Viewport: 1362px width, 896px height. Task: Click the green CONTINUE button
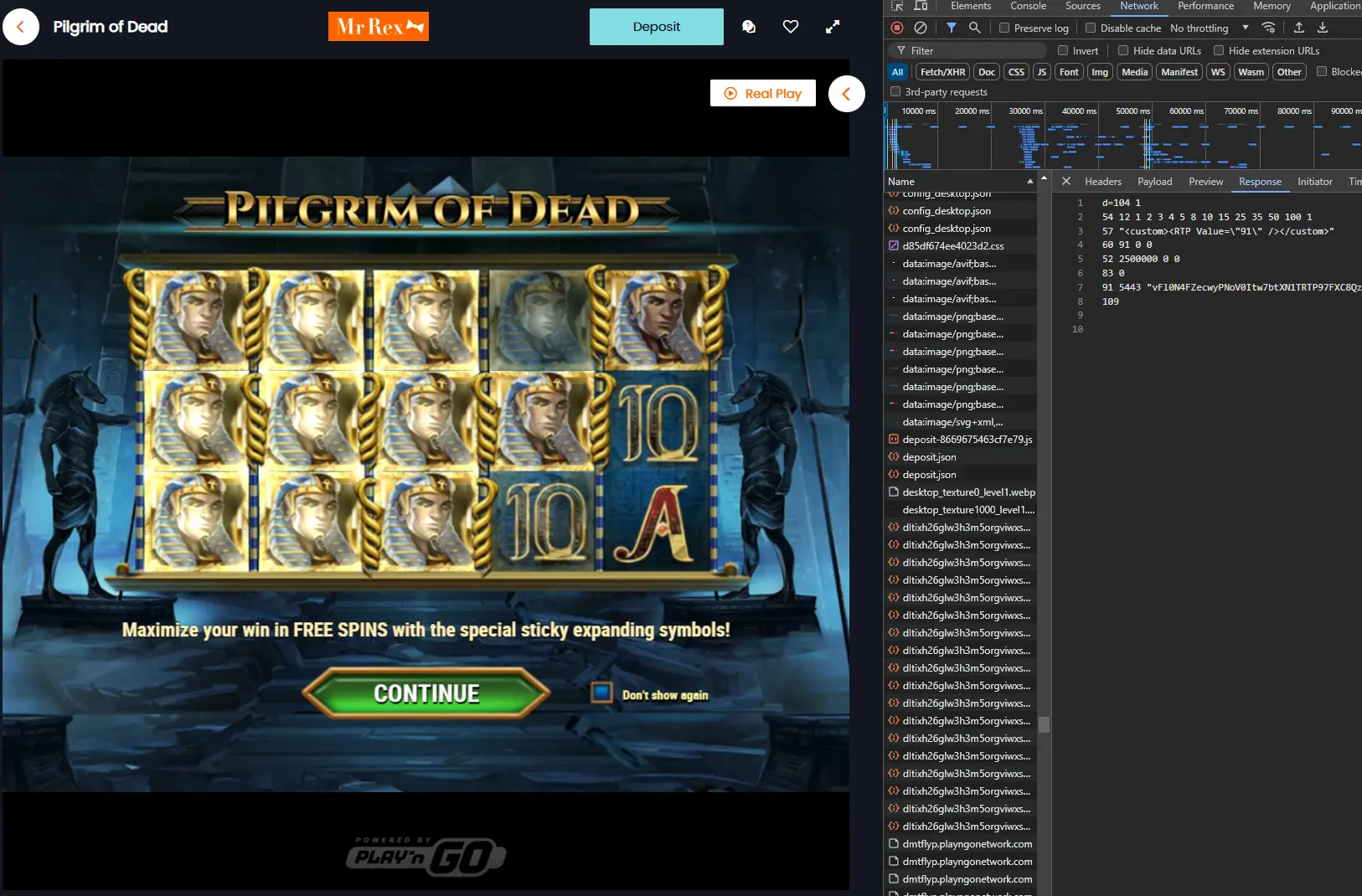[x=426, y=693]
